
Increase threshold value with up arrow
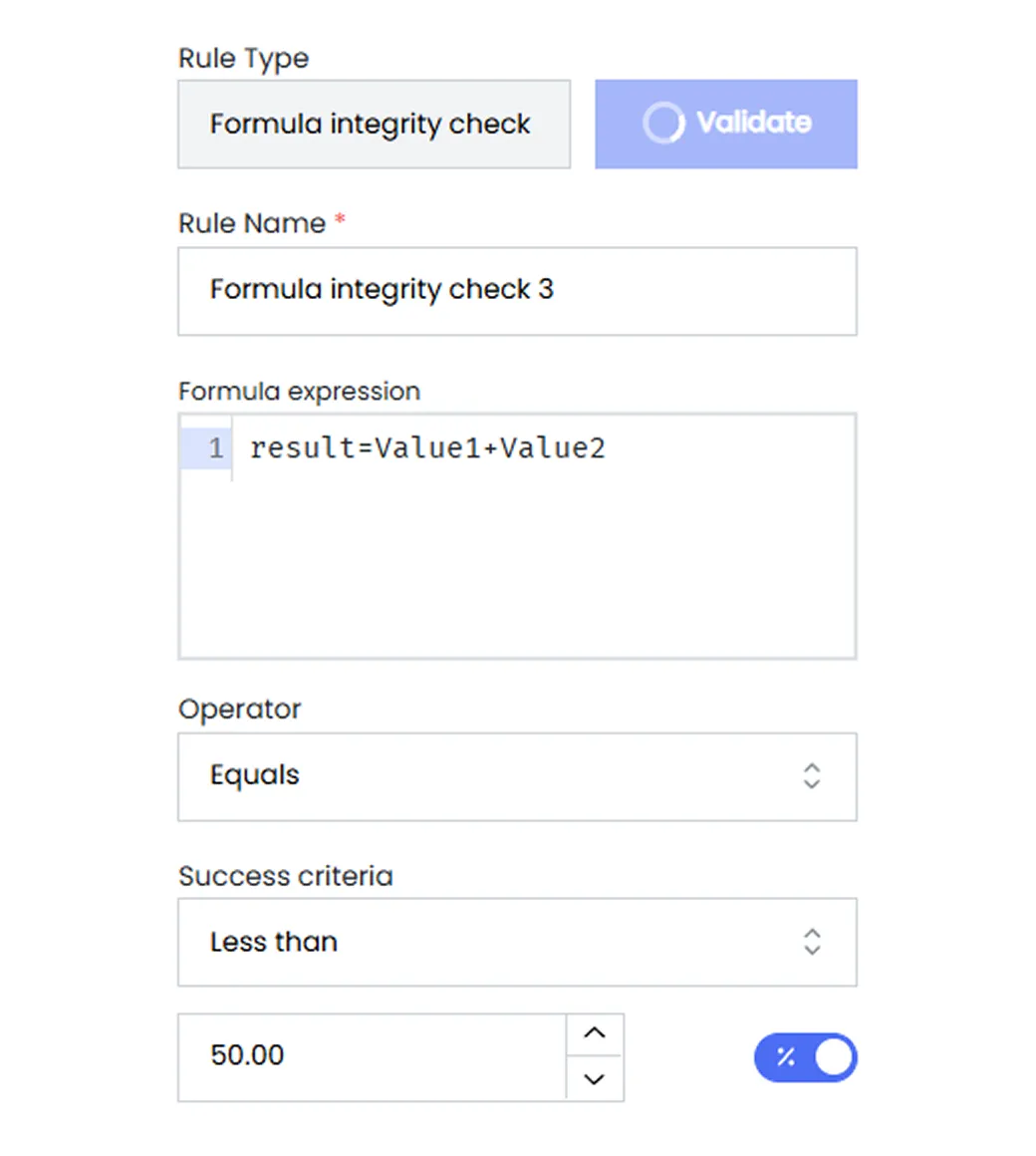coord(595,1033)
